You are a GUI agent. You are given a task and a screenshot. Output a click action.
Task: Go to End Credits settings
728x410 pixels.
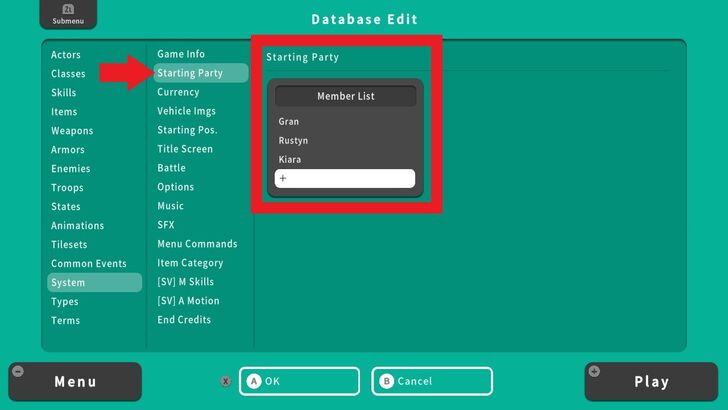184,320
